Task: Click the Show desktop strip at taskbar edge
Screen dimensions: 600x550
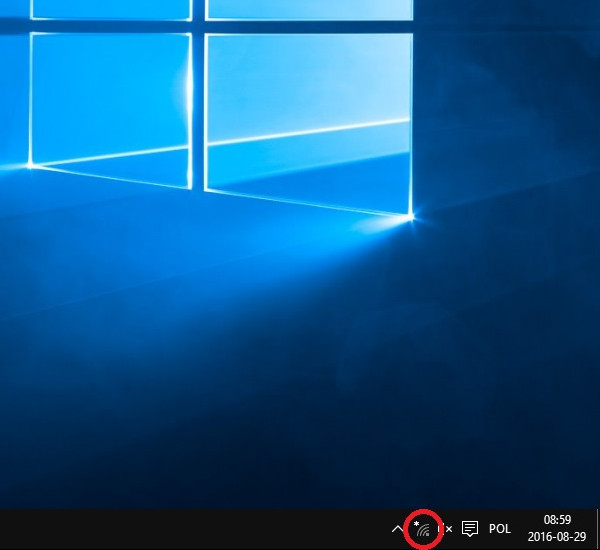Action: point(597,529)
